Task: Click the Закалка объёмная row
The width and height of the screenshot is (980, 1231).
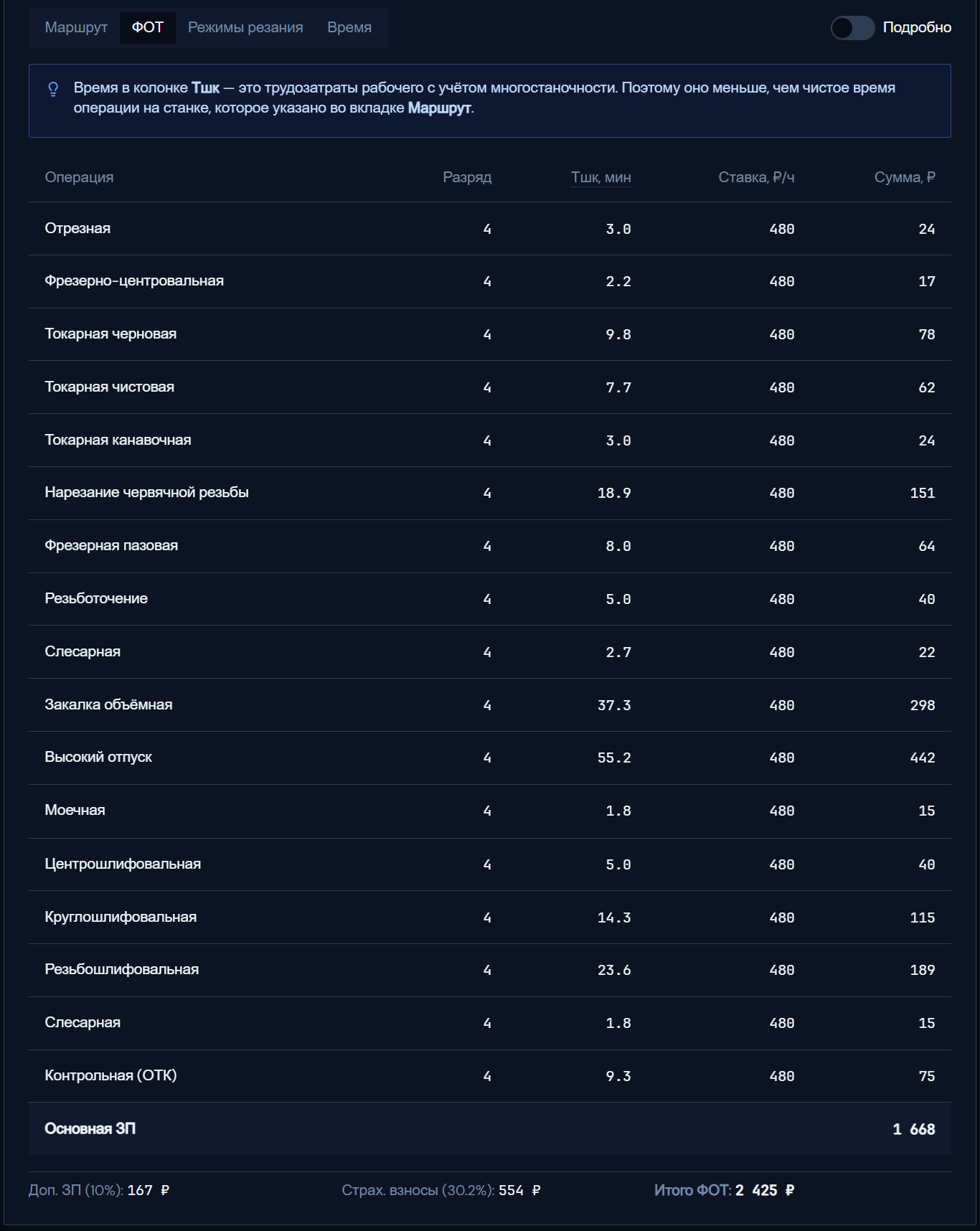Action: pyautogui.click(x=490, y=705)
